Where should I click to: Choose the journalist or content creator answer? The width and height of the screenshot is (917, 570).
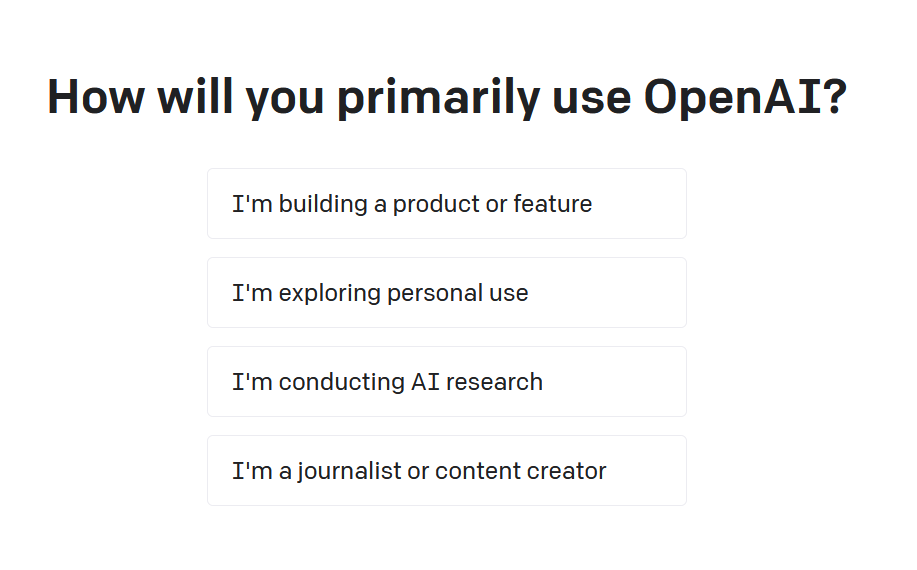click(x=447, y=470)
